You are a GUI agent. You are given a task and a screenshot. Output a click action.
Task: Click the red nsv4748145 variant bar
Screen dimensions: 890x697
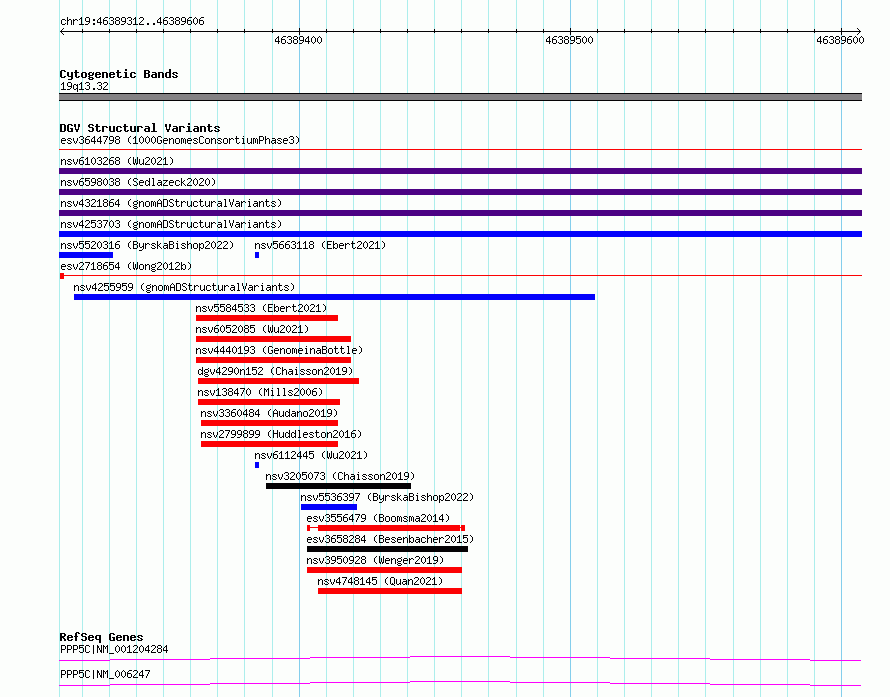click(x=390, y=591)
